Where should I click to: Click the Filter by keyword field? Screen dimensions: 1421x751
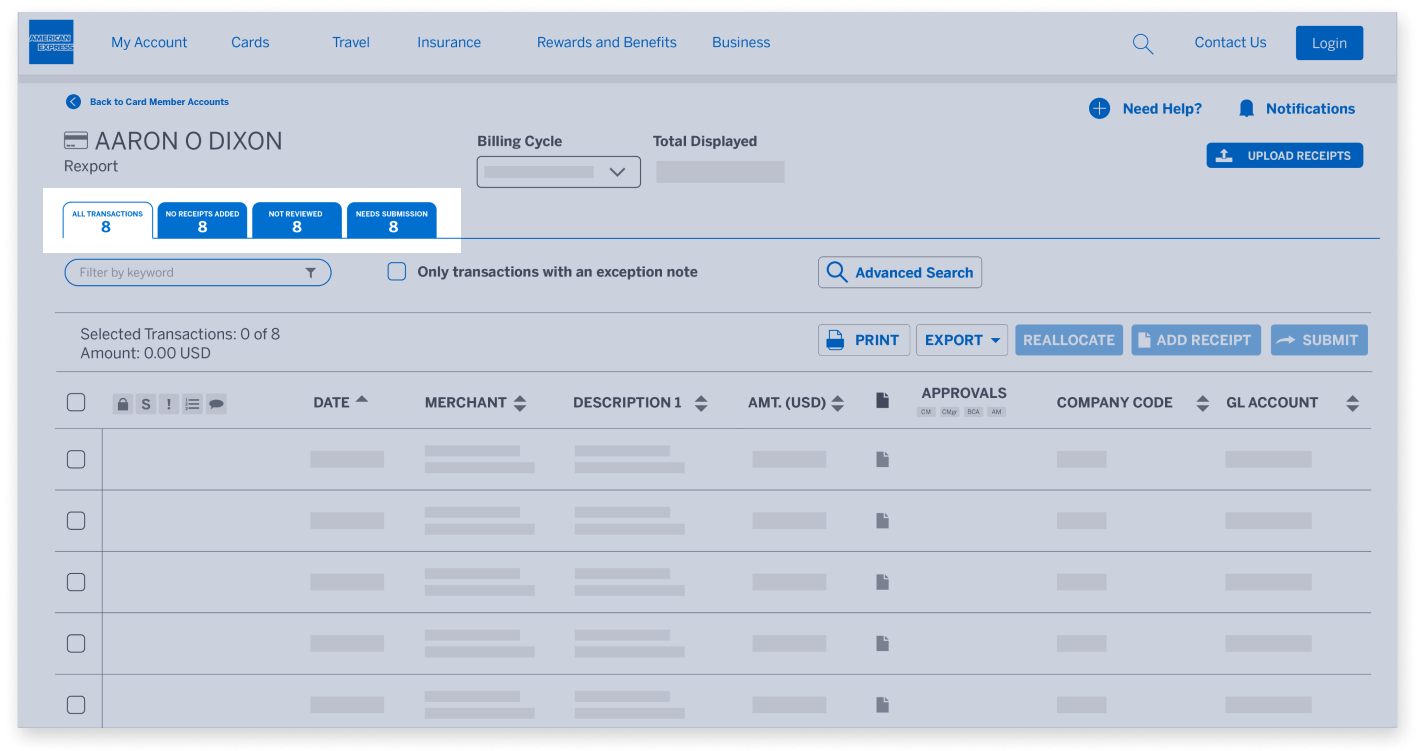tap(185, 273)
